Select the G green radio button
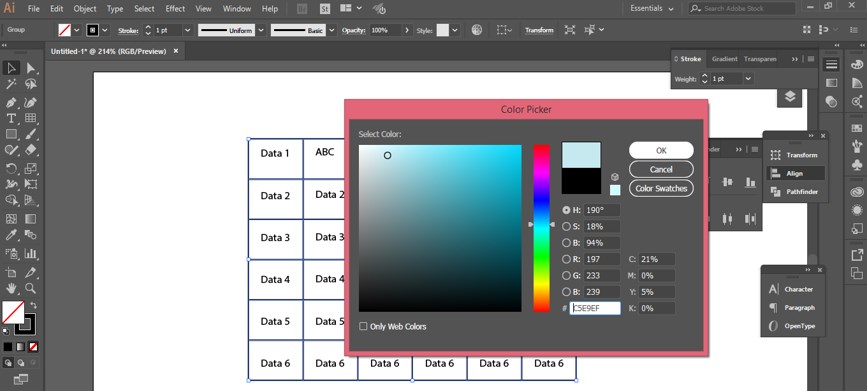The height and width of the screenshot is (391, 867). coord(566,275)
